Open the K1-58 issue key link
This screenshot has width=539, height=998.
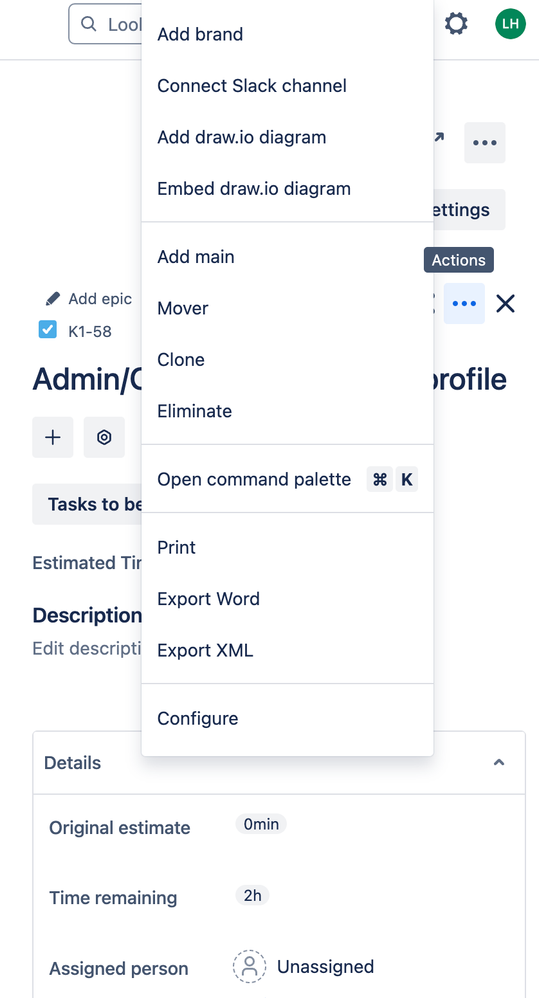90,331
